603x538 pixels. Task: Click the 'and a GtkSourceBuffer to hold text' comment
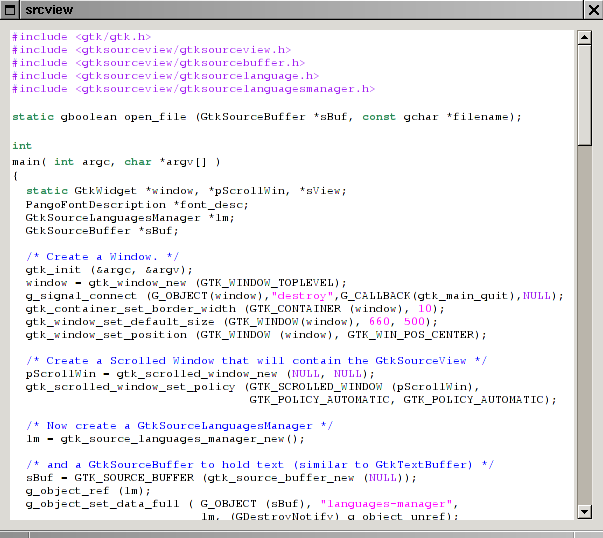pos(260,465)
